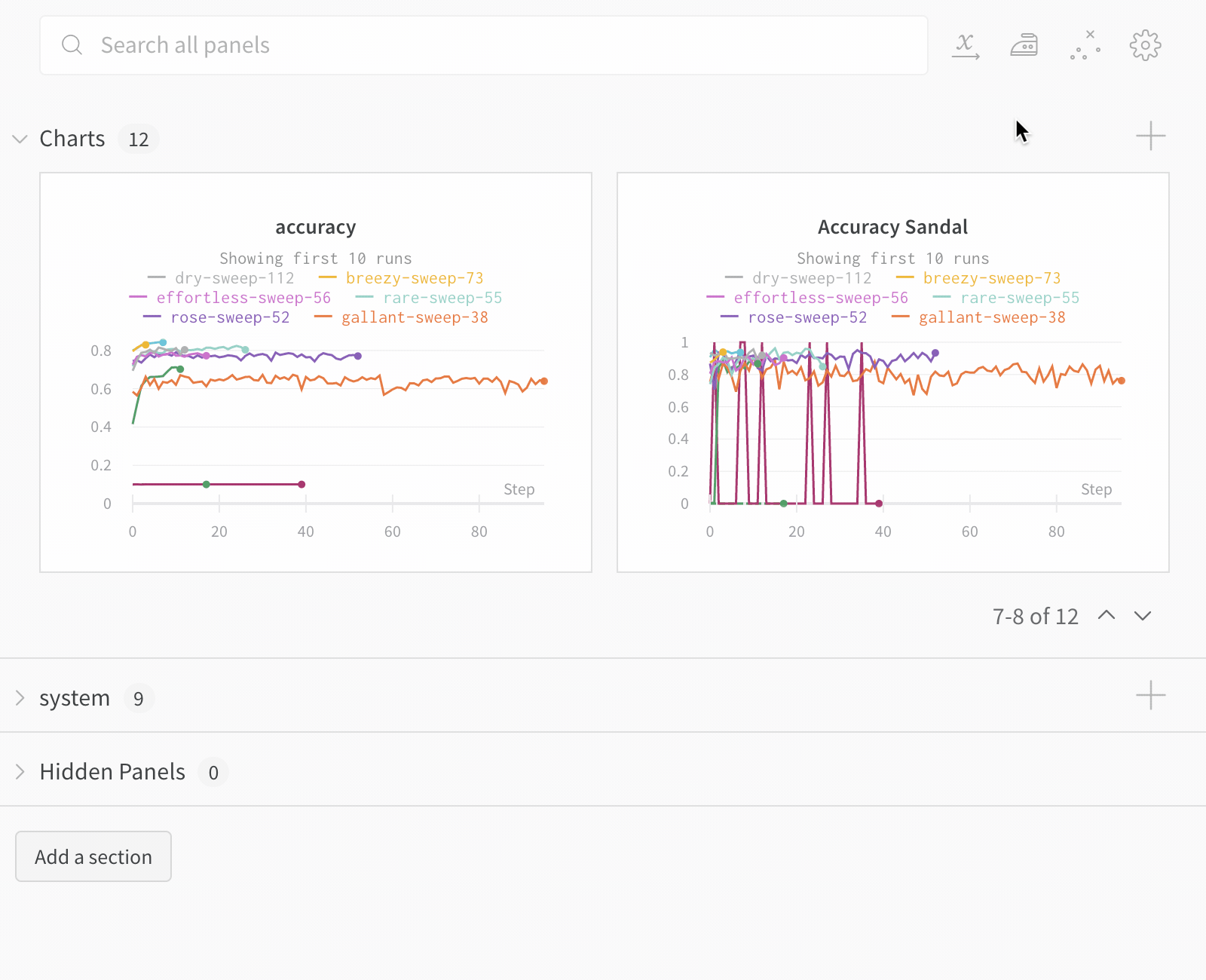The image size is (1206, 980).
Task: Open the x-axis settings icon
Action: click(966, 45)
